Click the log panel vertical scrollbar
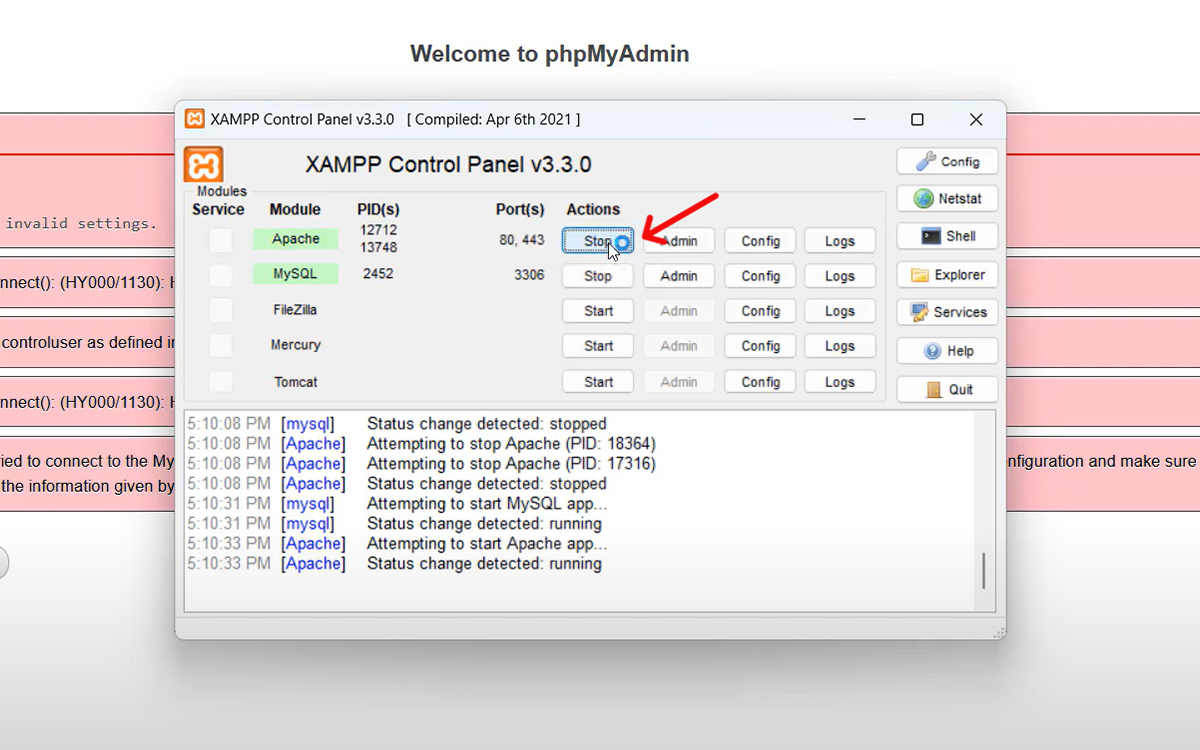The width and height of the screenshot is (1200, 750). [983, 570]
